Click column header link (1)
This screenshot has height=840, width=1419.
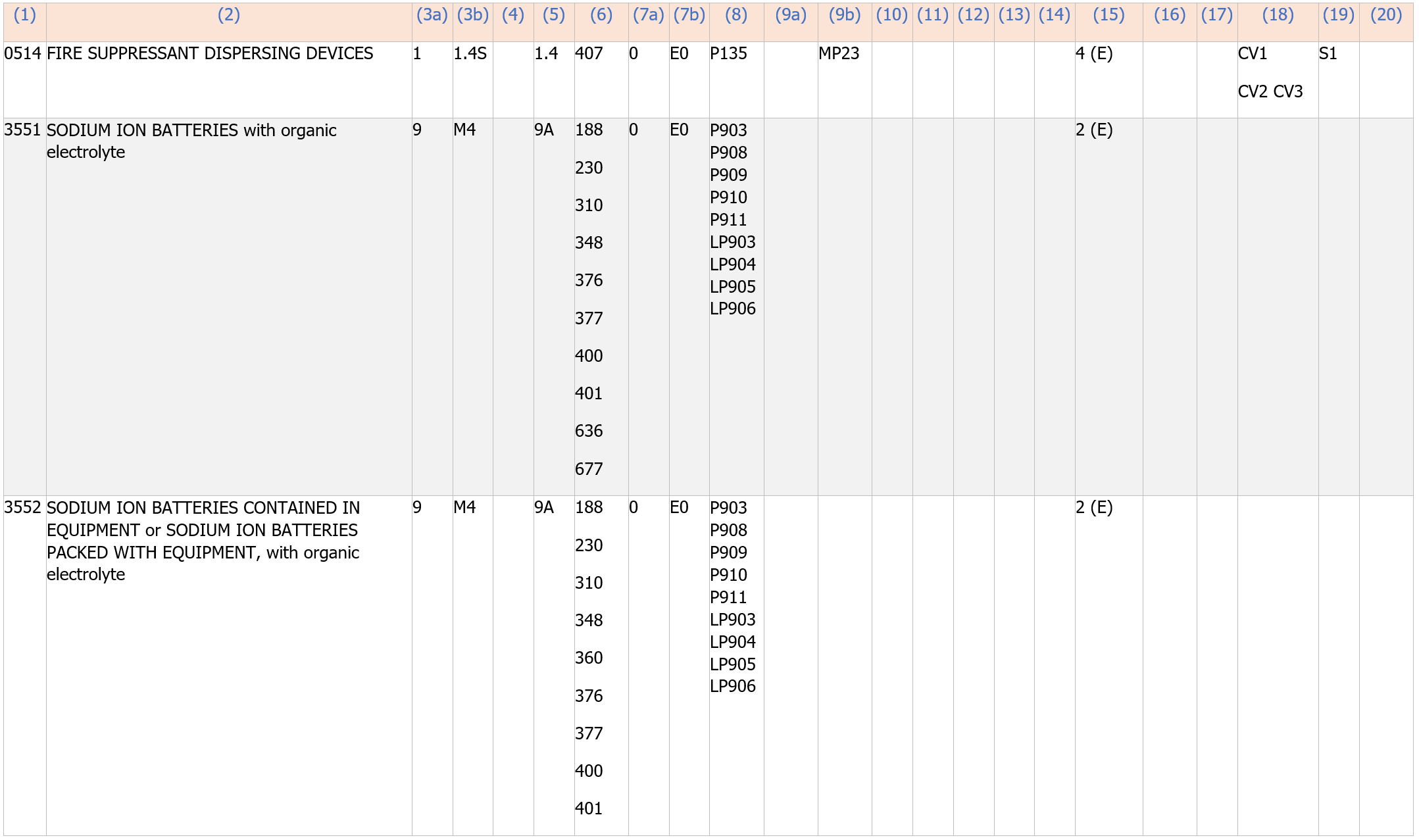click(24, 15)
